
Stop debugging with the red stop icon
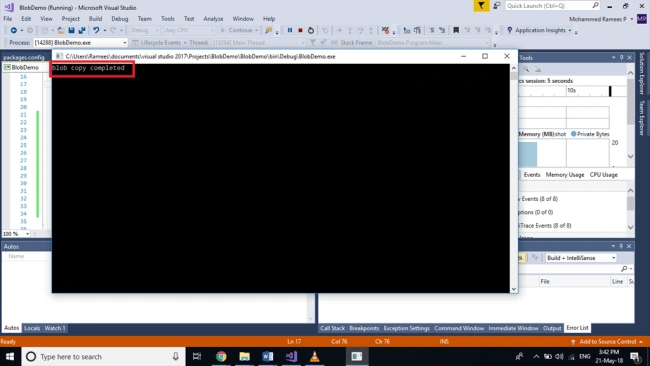(300, 30)
